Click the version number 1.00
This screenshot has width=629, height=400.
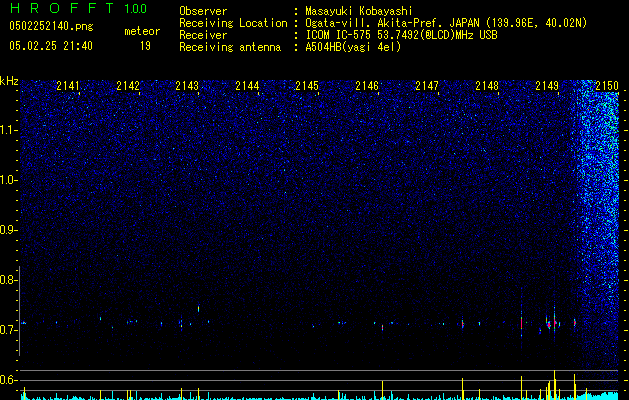(135, 8)
